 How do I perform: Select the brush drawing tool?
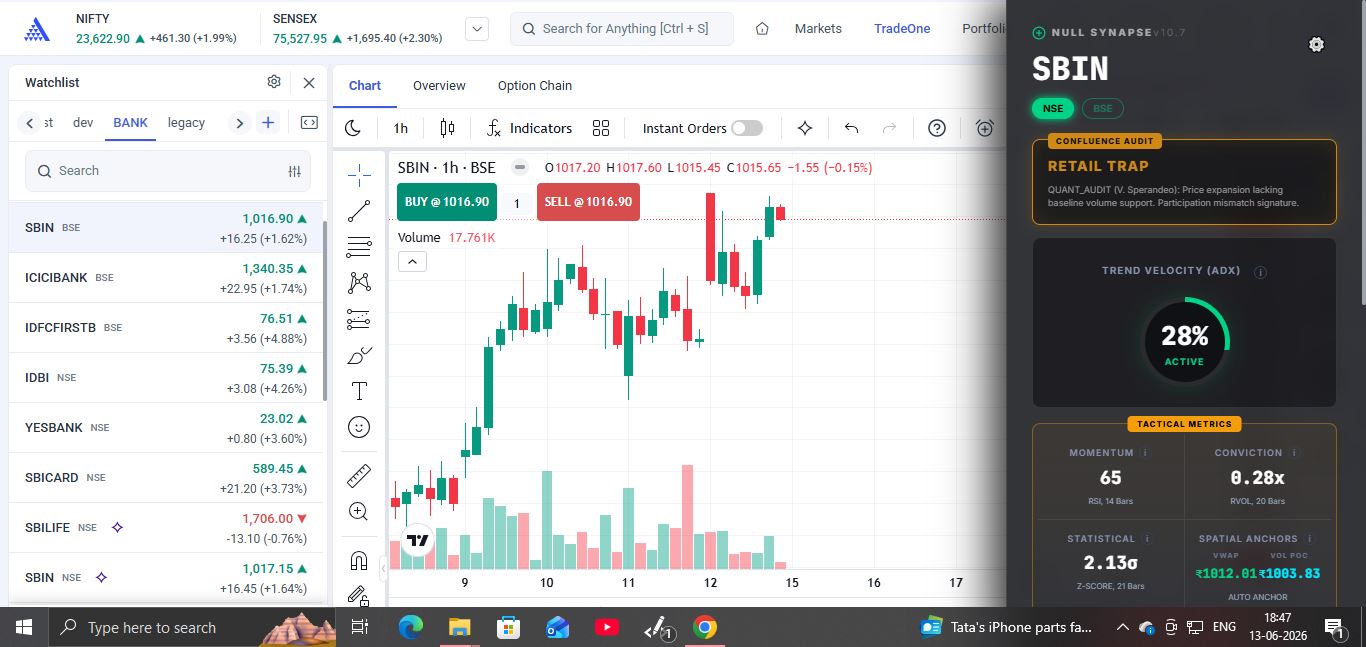359,355
